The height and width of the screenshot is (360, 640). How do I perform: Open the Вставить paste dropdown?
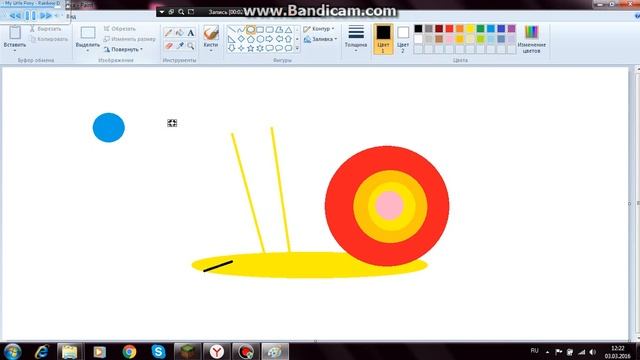click(15, 47)
